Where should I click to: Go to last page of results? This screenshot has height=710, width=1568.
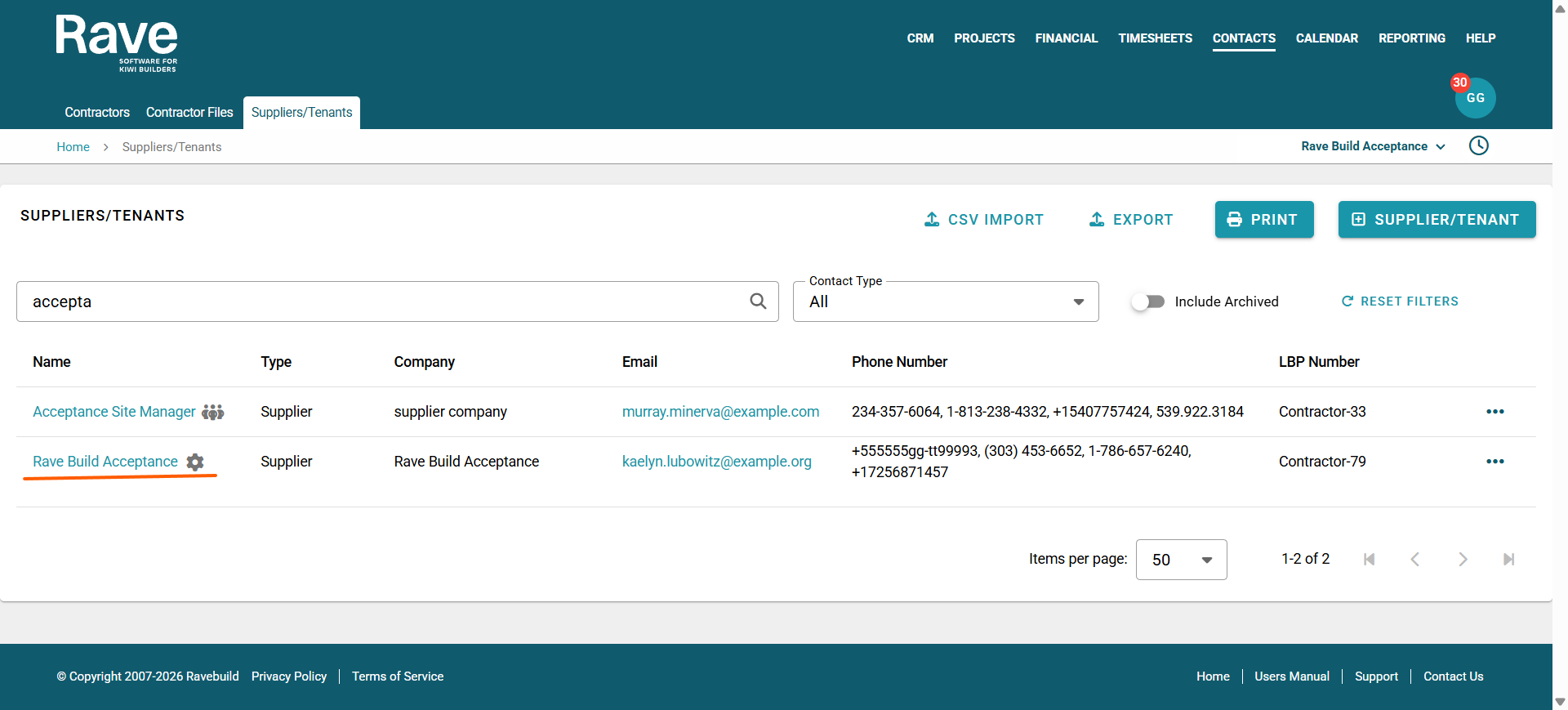point(1508,560)
